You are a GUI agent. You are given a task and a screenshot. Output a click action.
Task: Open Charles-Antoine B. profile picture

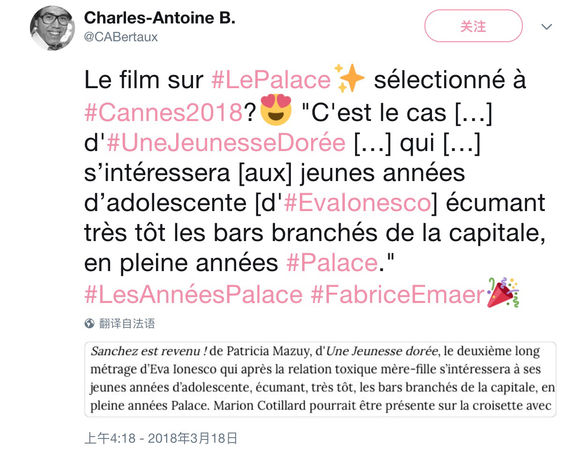tap(52, 28)
